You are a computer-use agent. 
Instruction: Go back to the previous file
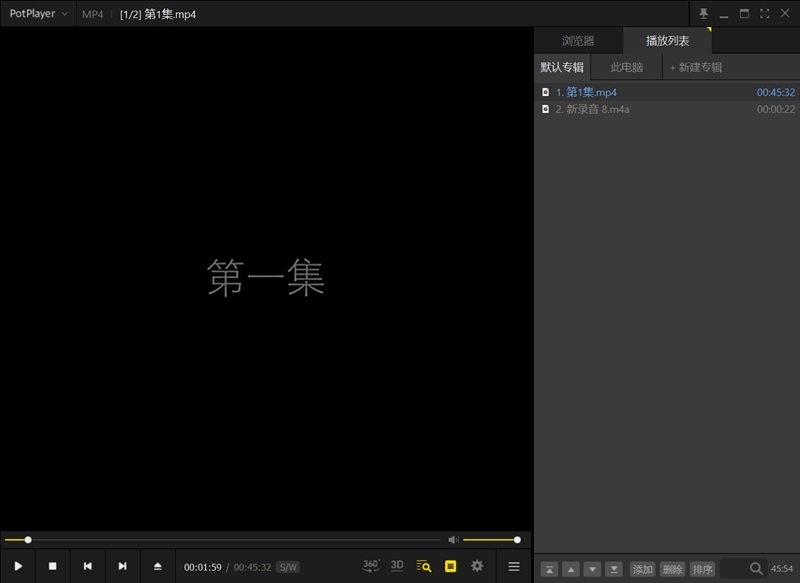coord(89,566)
